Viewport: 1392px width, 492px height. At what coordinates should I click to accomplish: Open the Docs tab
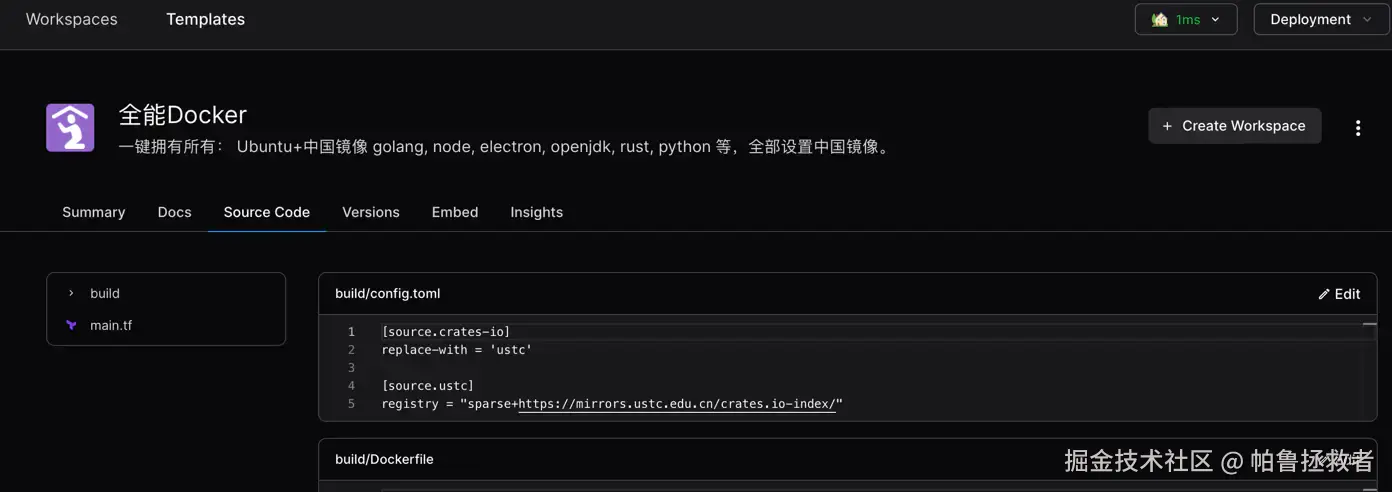174,212
